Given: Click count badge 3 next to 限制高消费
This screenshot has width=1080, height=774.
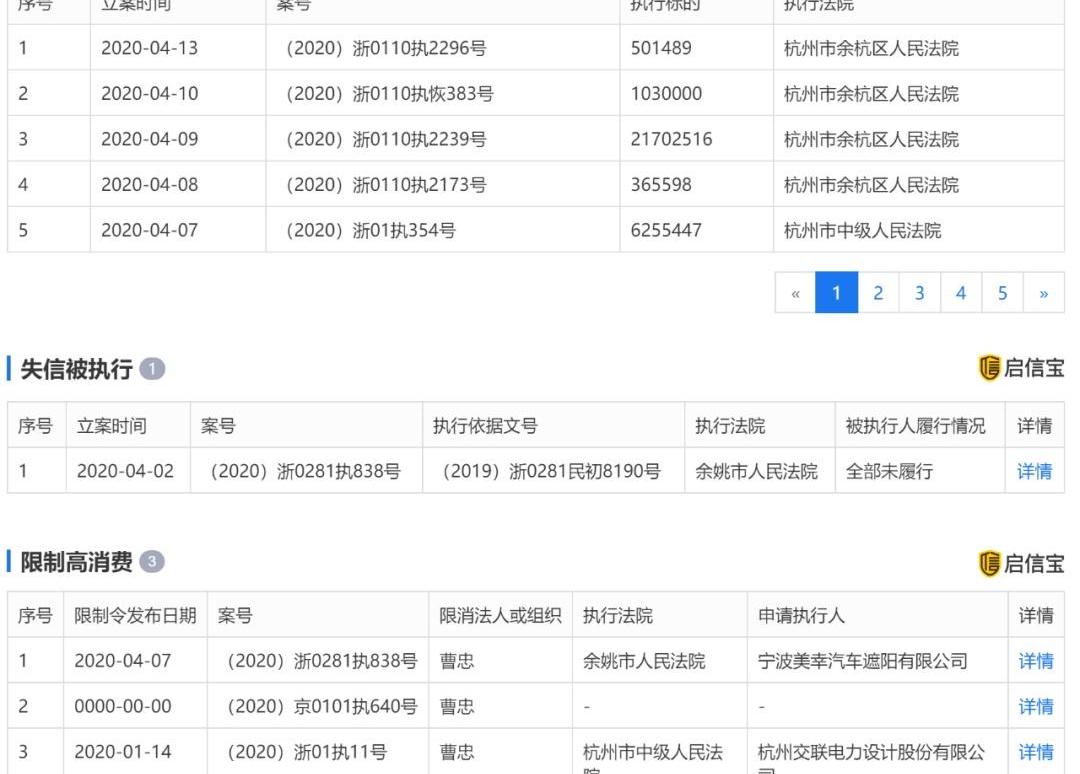Looking at the screenshot, I should (x=152, y=562).
